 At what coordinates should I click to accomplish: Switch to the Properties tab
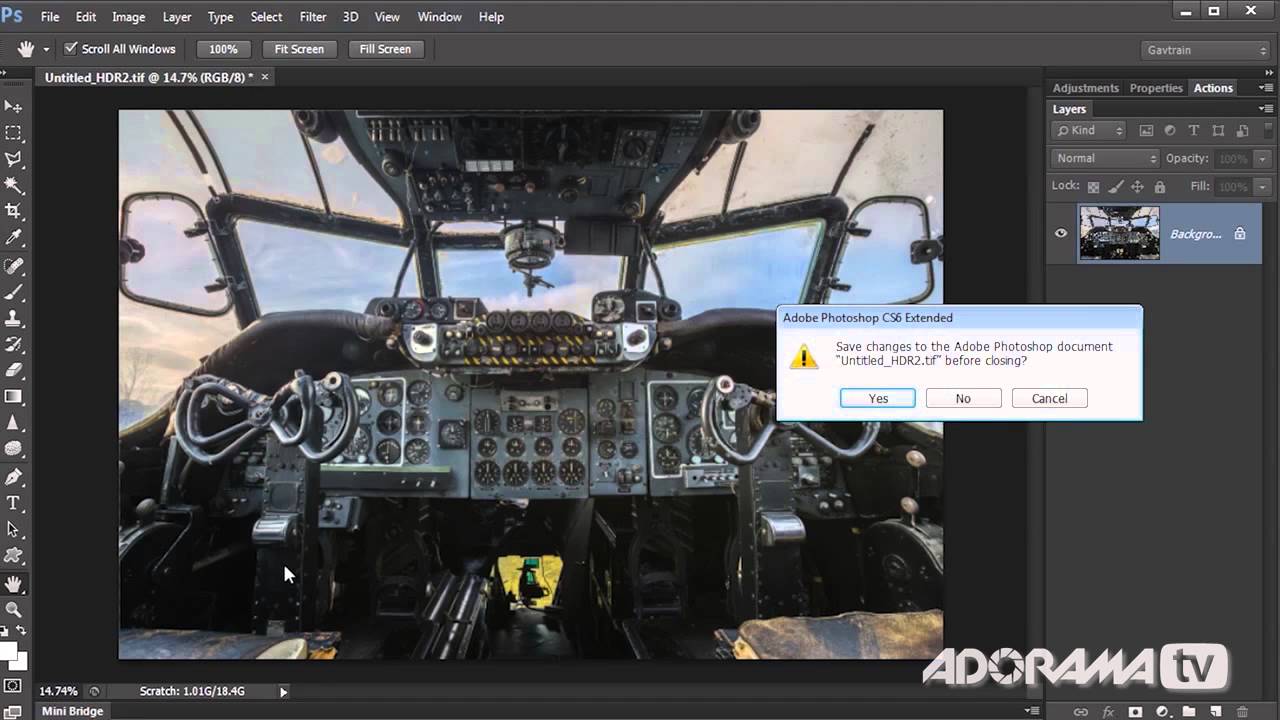(1156, 88)
